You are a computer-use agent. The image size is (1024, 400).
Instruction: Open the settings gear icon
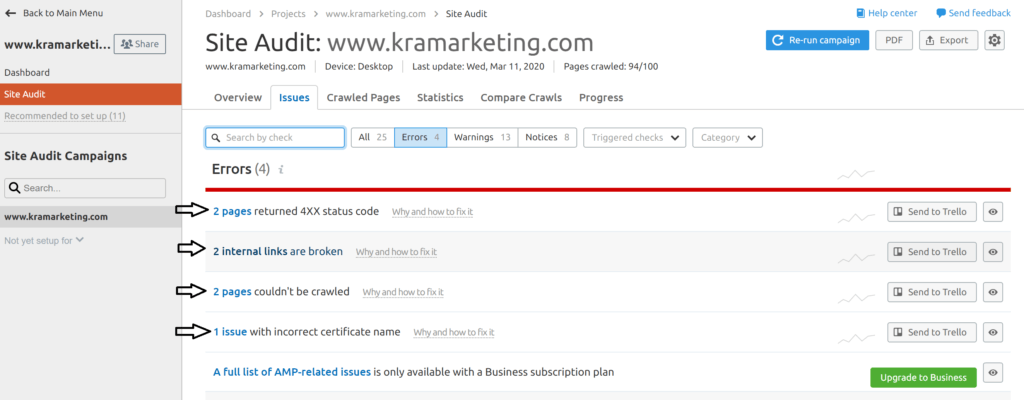[x=994, y=40]
